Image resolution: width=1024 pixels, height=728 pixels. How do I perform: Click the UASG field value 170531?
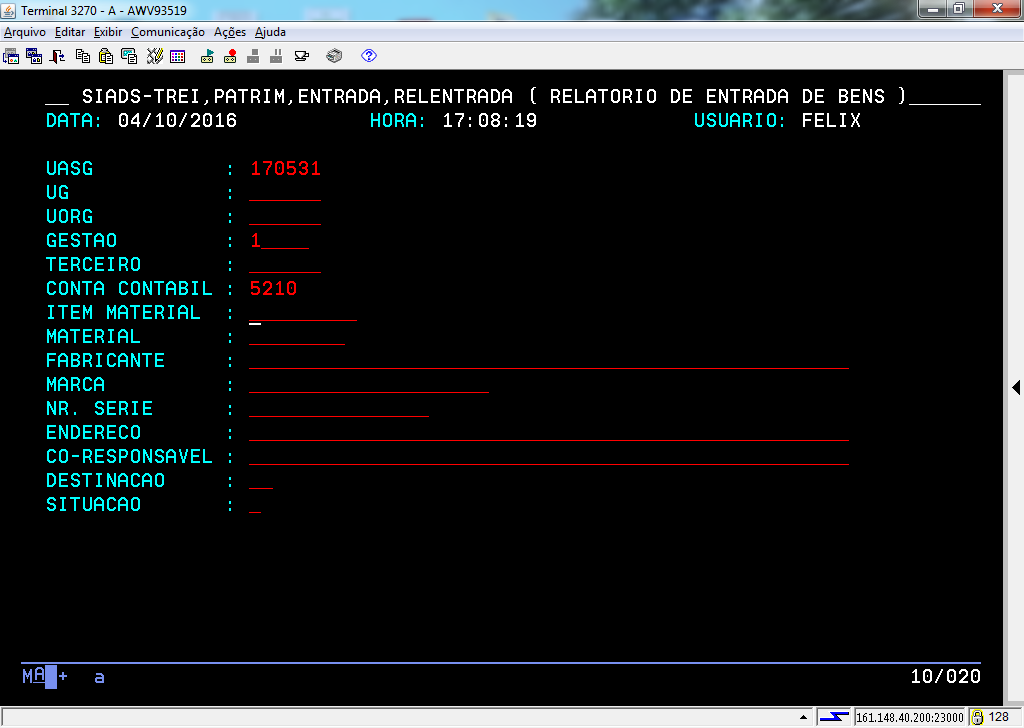coord(285,168)
